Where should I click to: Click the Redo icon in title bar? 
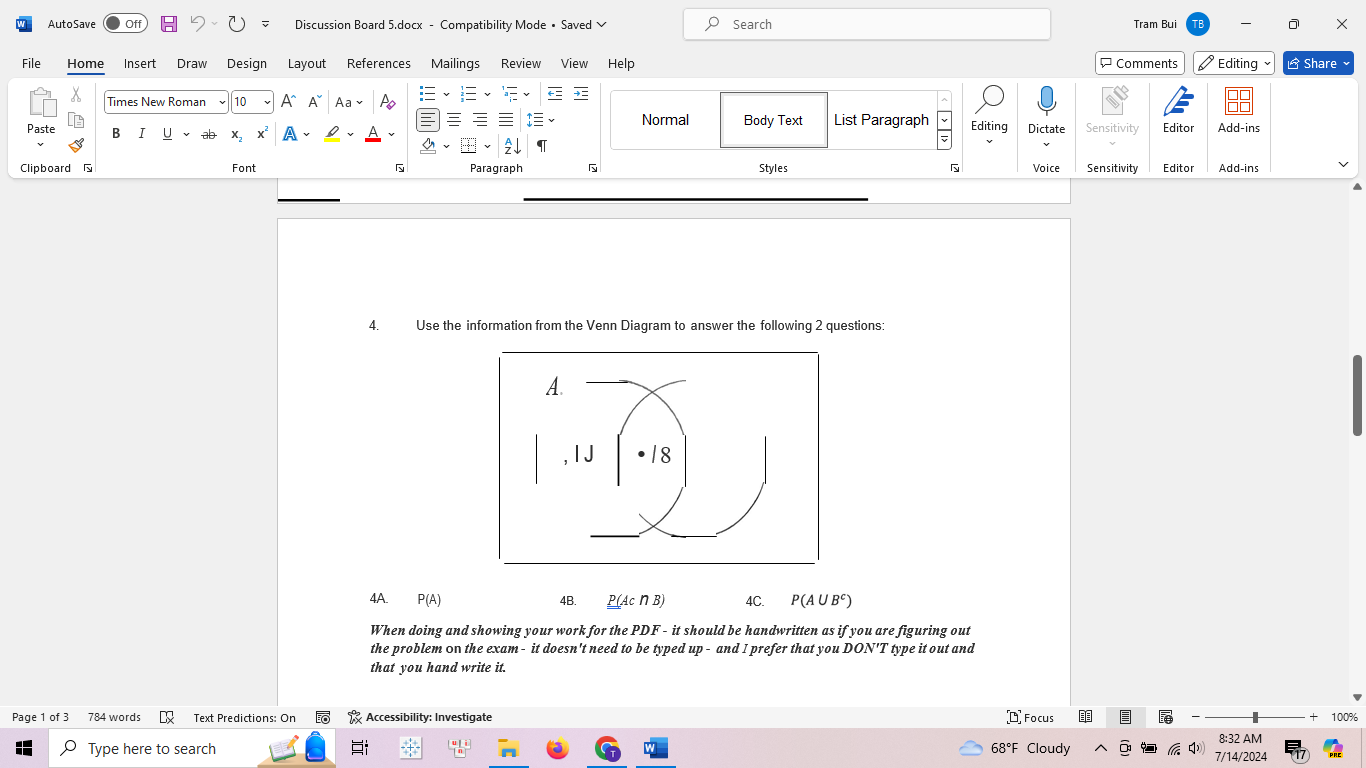[x=237, y=24]
